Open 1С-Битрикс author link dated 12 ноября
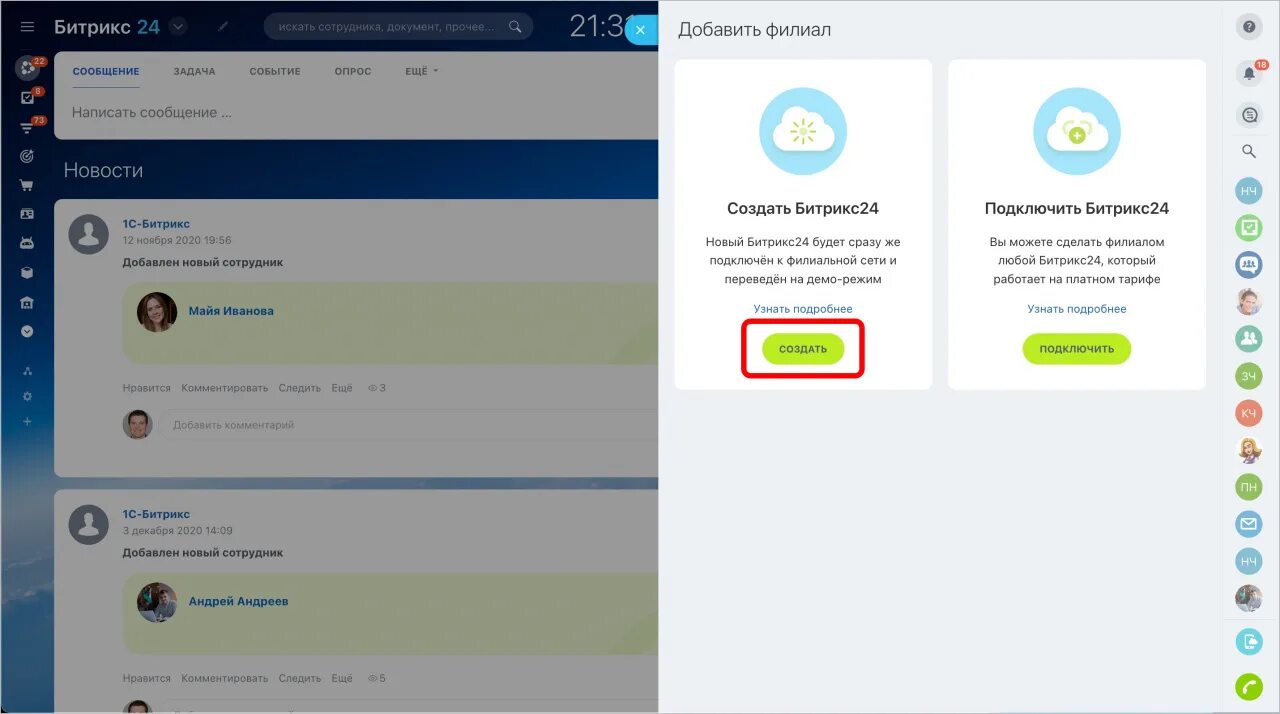Image resolution: width=1280 pixels, height=714 pixels. (x=156, y=224)
